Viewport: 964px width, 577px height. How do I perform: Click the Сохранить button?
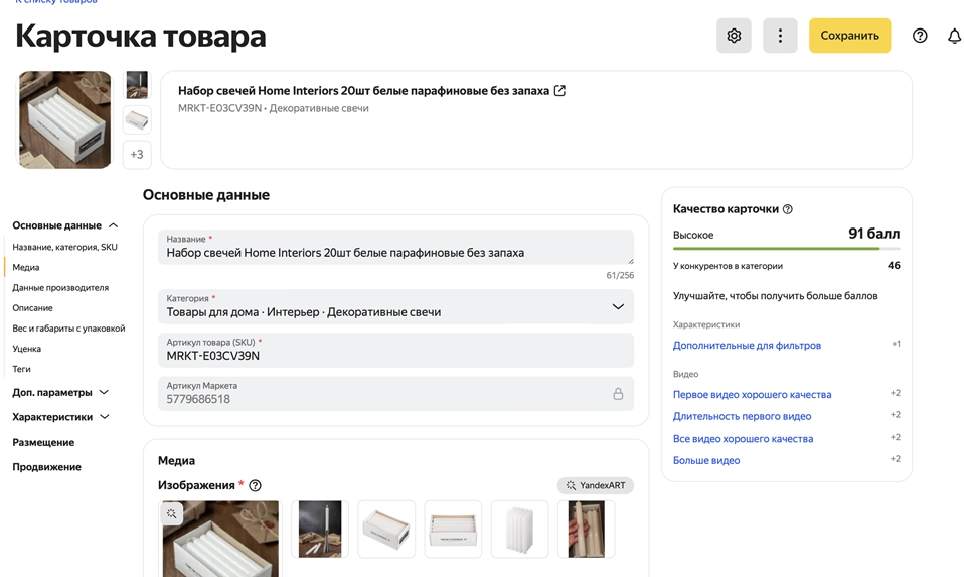849,36
